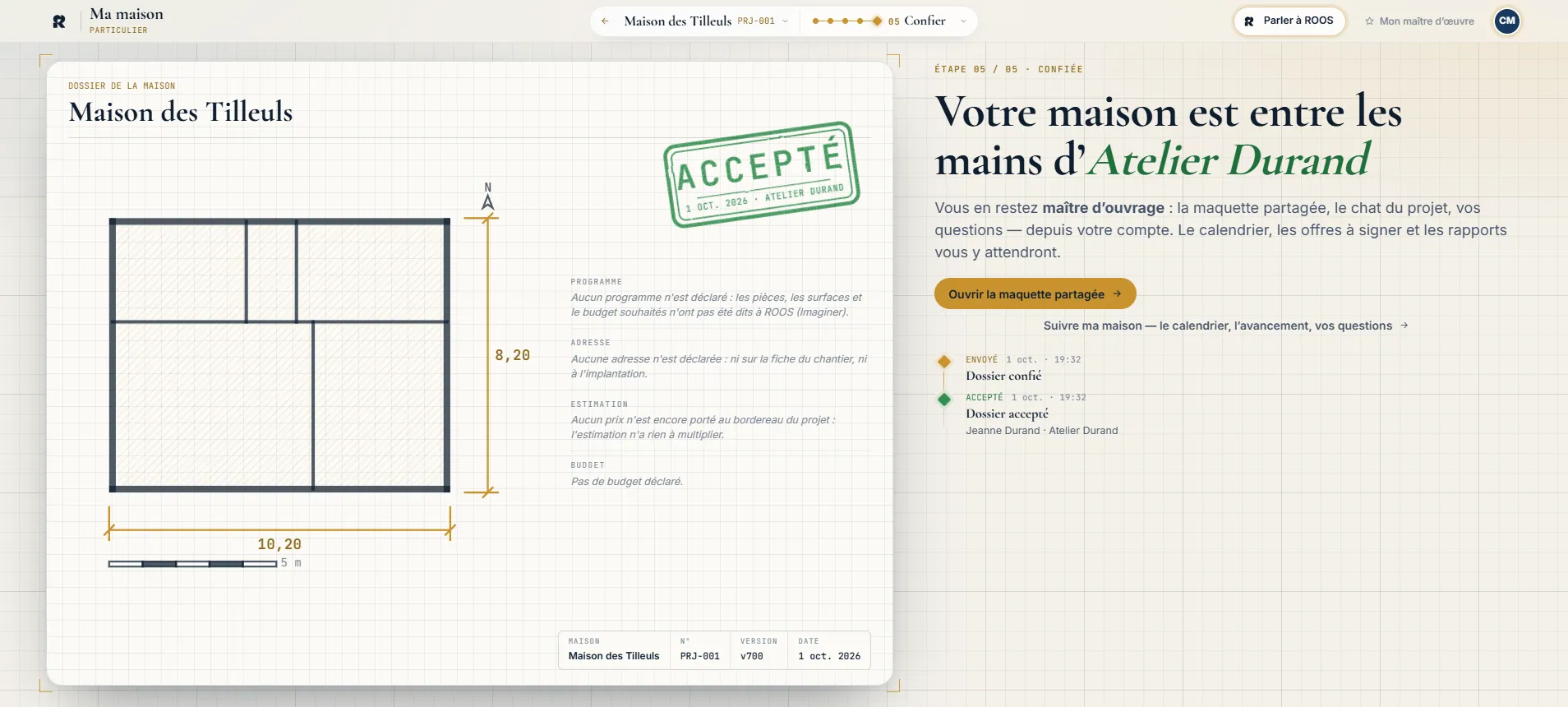Click the Ma maison title in header
1568x707 pixels.
click(x=127, y=14)
